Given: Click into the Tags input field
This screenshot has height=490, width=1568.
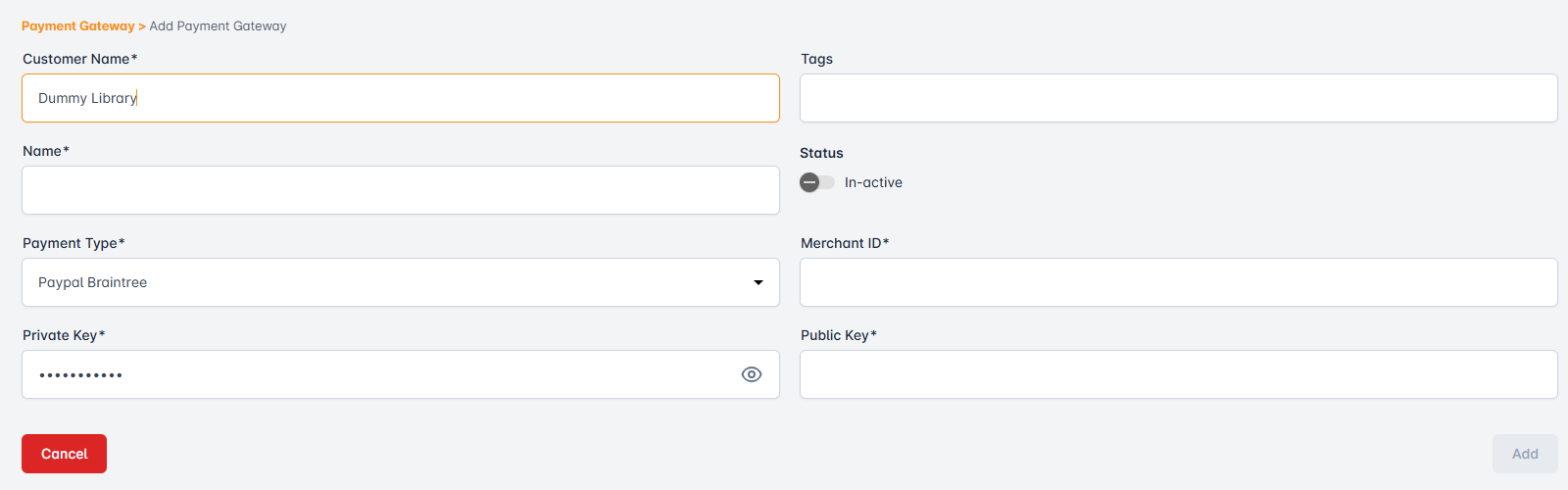Looking at the screenshot, I should coord(1178,98).
